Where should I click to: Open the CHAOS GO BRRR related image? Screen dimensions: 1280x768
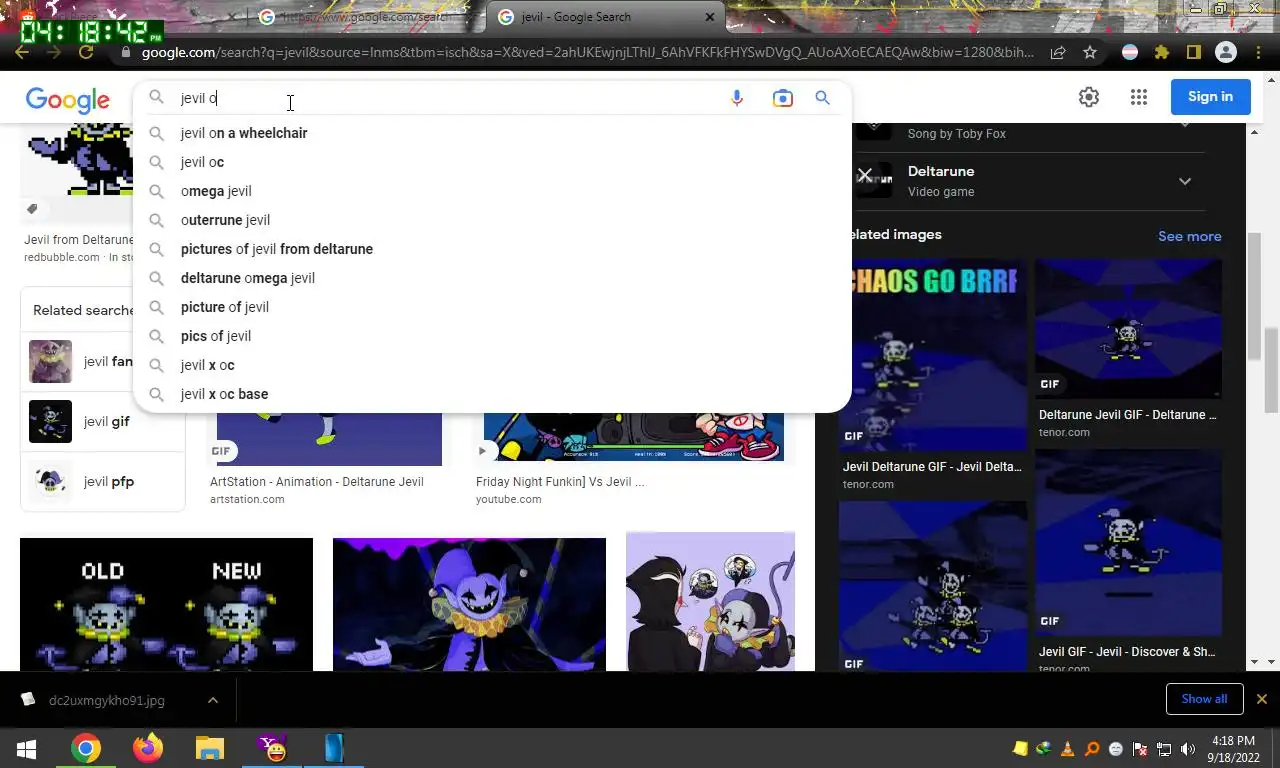[x=932, y=355]
